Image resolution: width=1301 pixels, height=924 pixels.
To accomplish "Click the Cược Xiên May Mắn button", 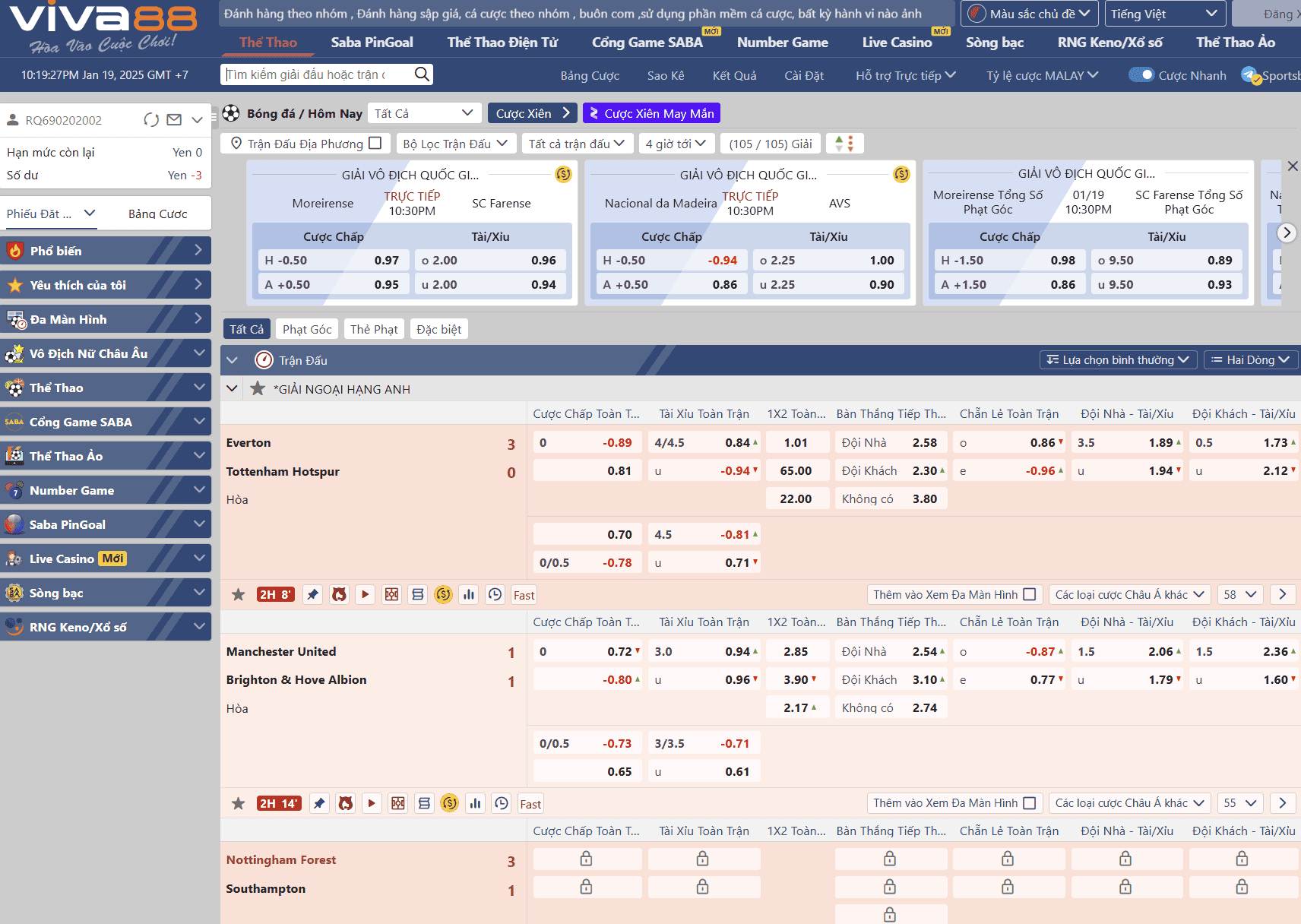I will (x=651, y=113).
